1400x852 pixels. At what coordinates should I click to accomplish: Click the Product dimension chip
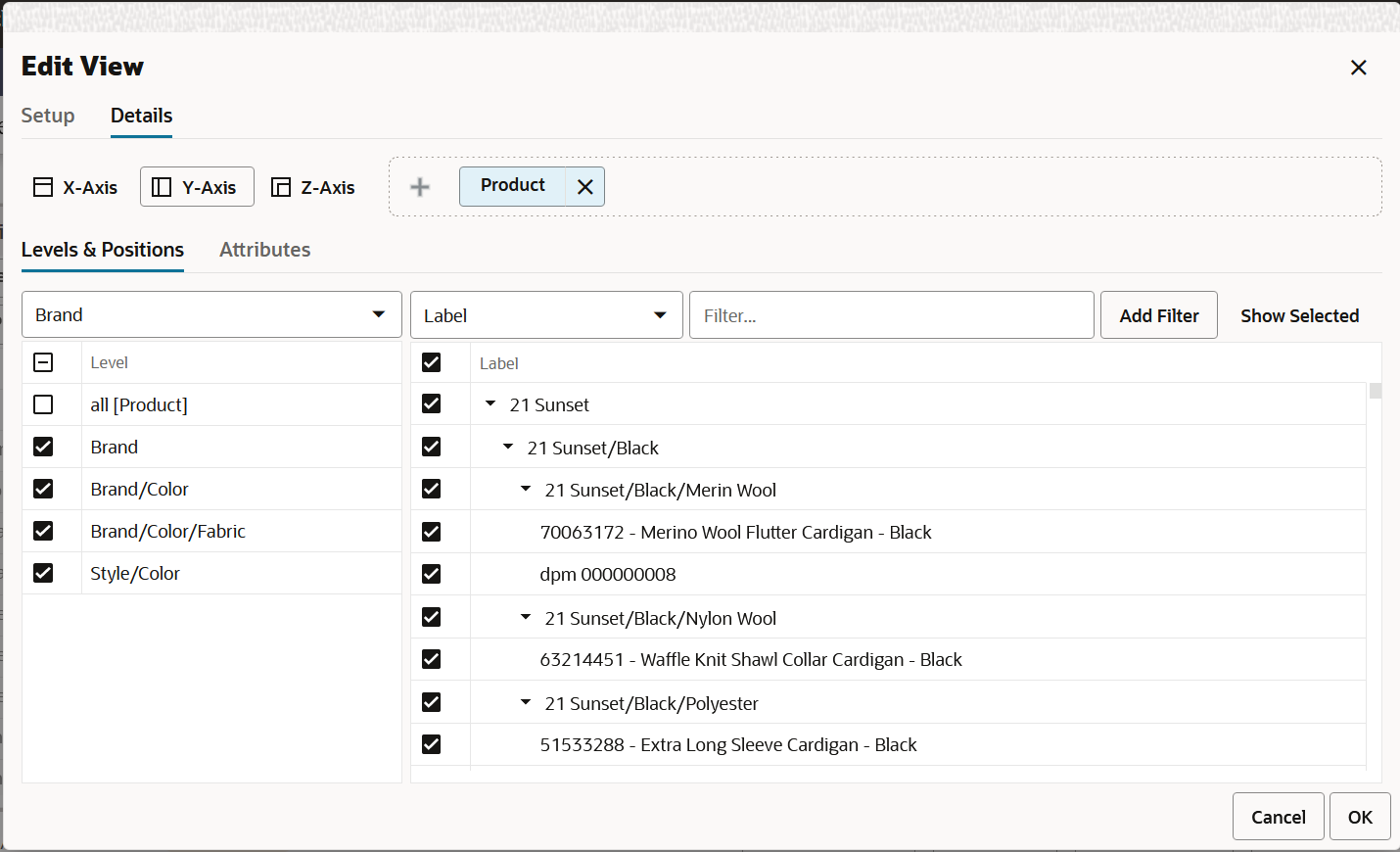coord(513,185)
